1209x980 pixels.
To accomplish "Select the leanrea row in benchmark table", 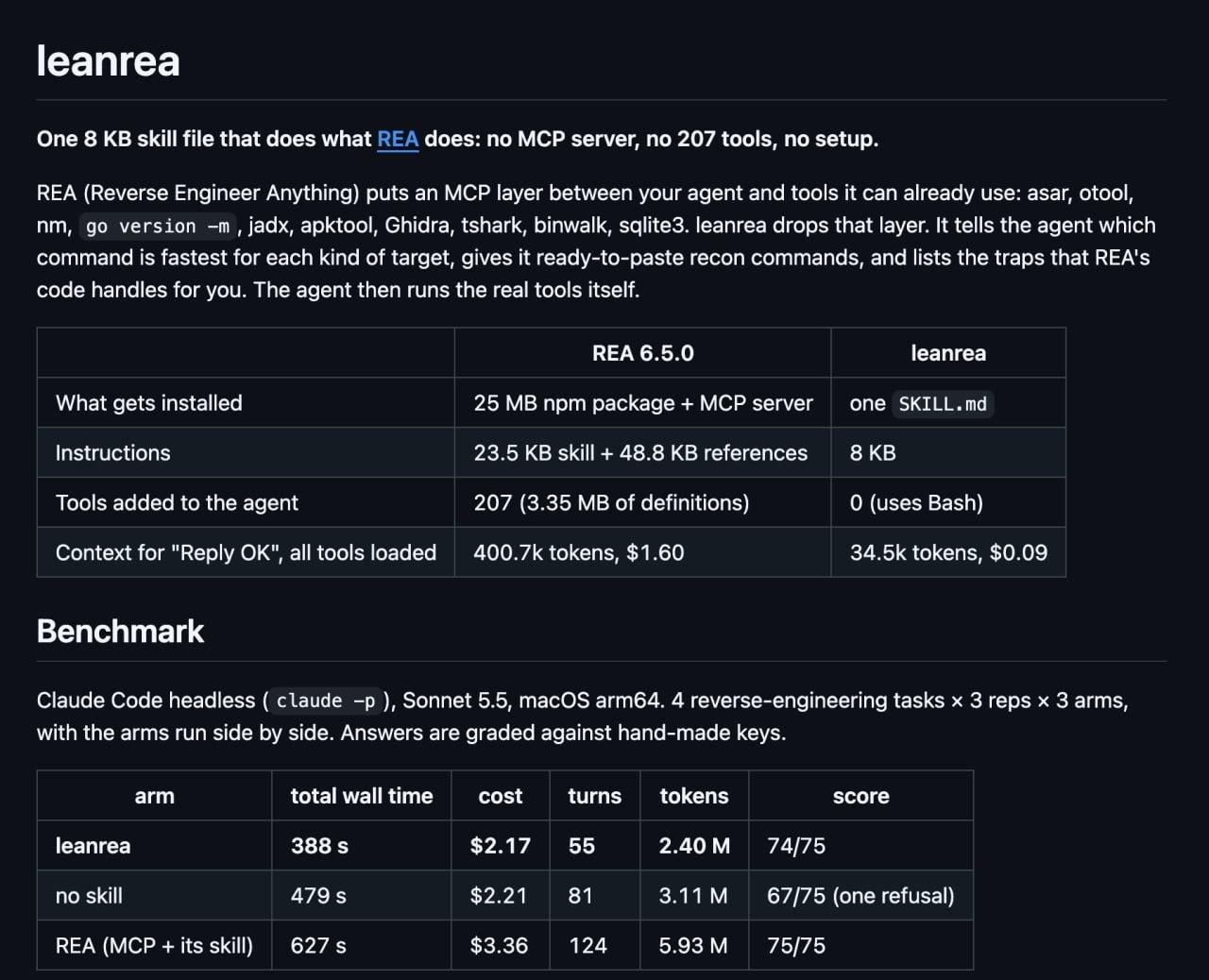I will click(505, 846).
